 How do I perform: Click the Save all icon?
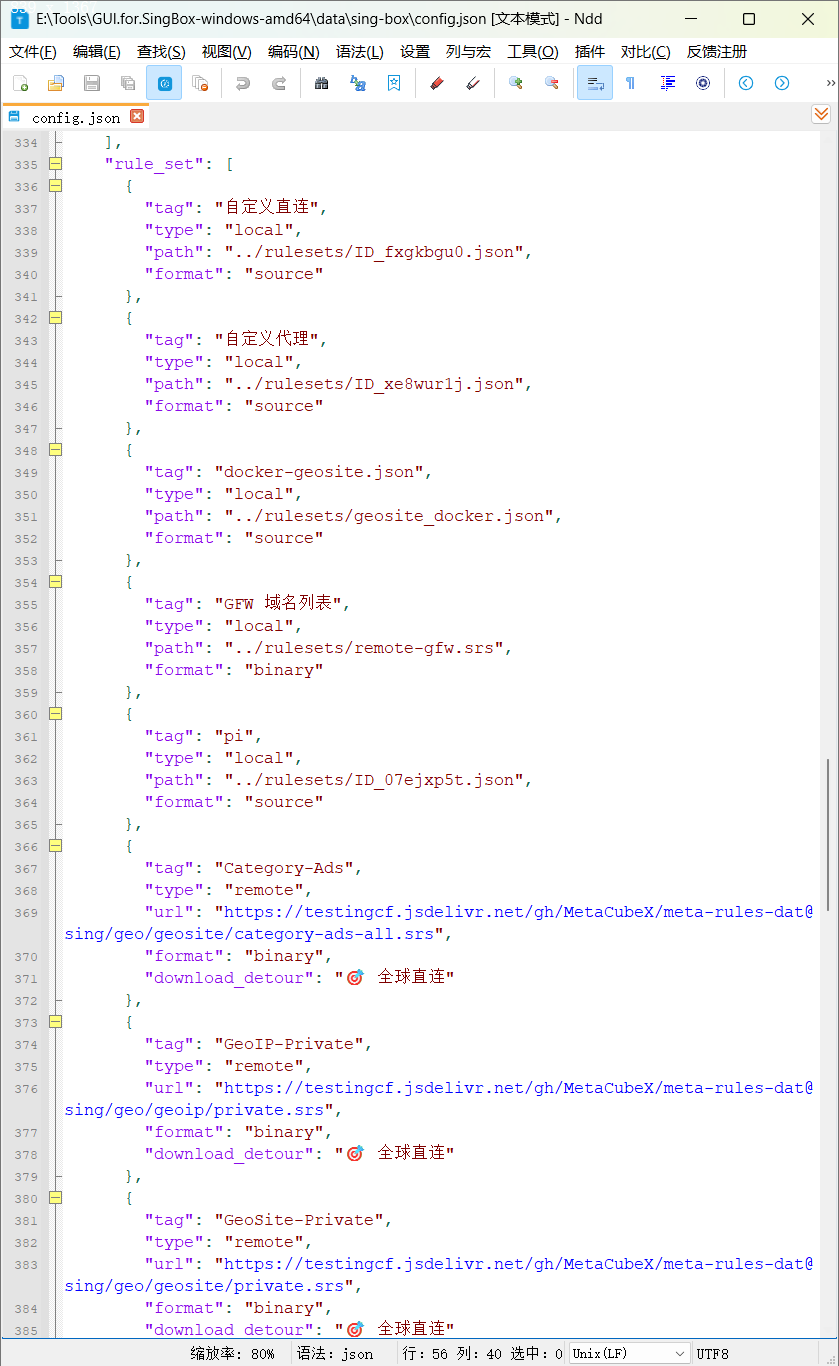(x=128, y=83)
